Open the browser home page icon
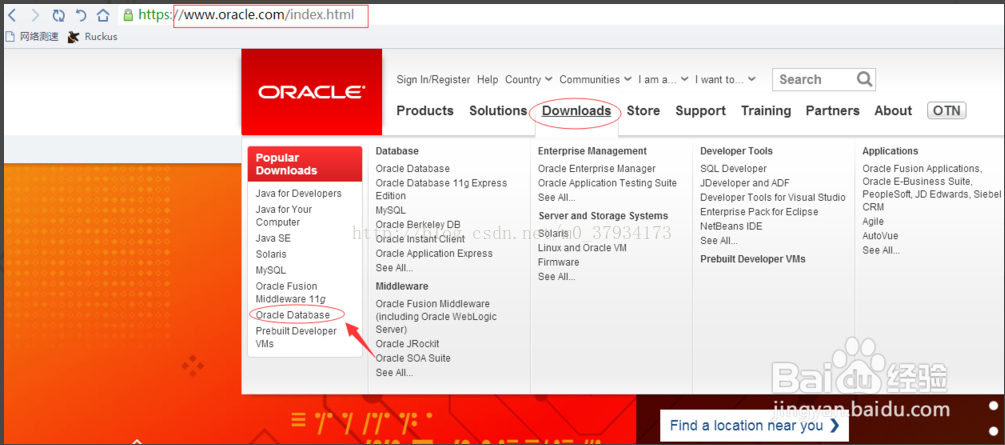Image resolution: width=1005 pixels, height=445 pixels. [103, 15]
